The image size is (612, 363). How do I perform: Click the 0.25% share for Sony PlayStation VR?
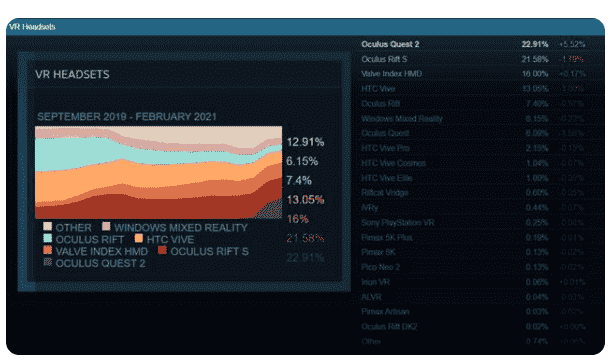coord(537,222)
